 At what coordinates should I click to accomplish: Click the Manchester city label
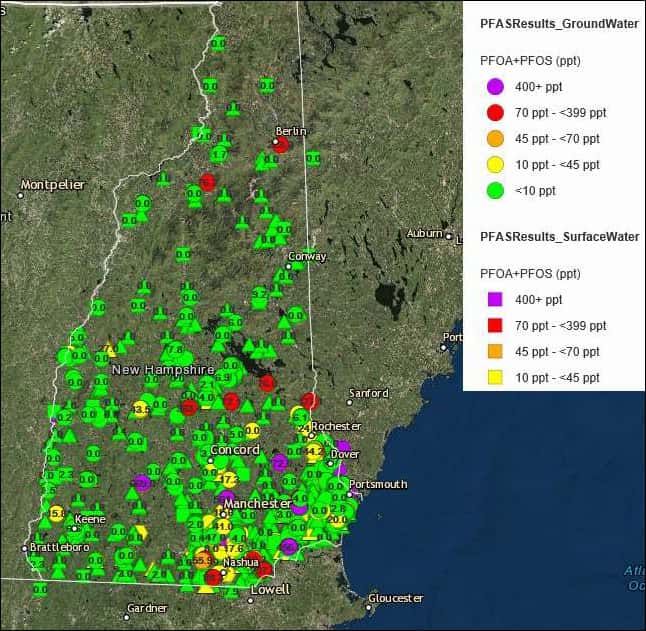coord(257,503)
